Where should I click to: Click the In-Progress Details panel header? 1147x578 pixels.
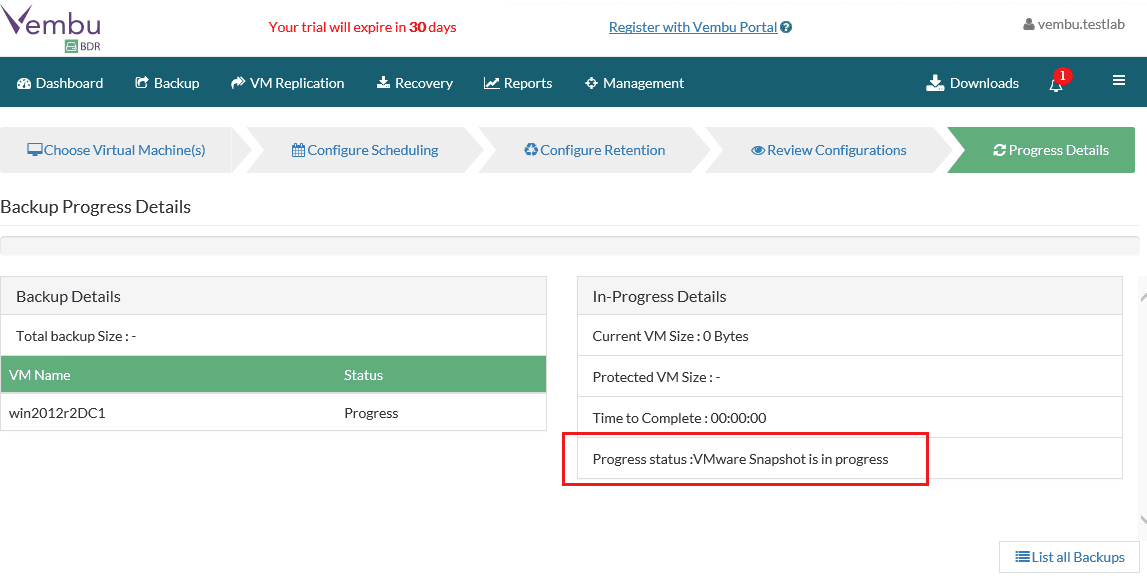coord(849,296)
